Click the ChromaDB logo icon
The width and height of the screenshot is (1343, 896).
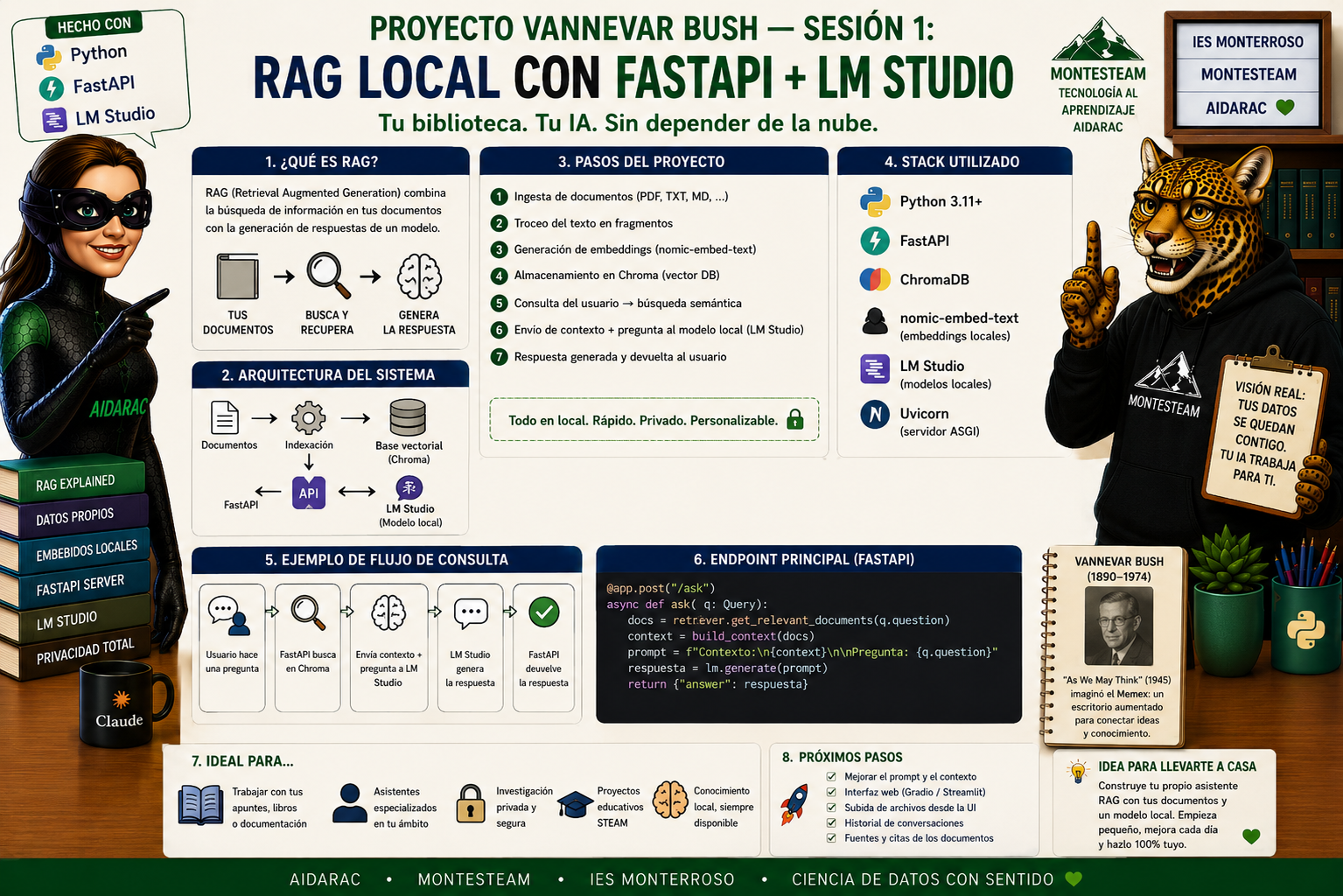(x=875, y=279)
